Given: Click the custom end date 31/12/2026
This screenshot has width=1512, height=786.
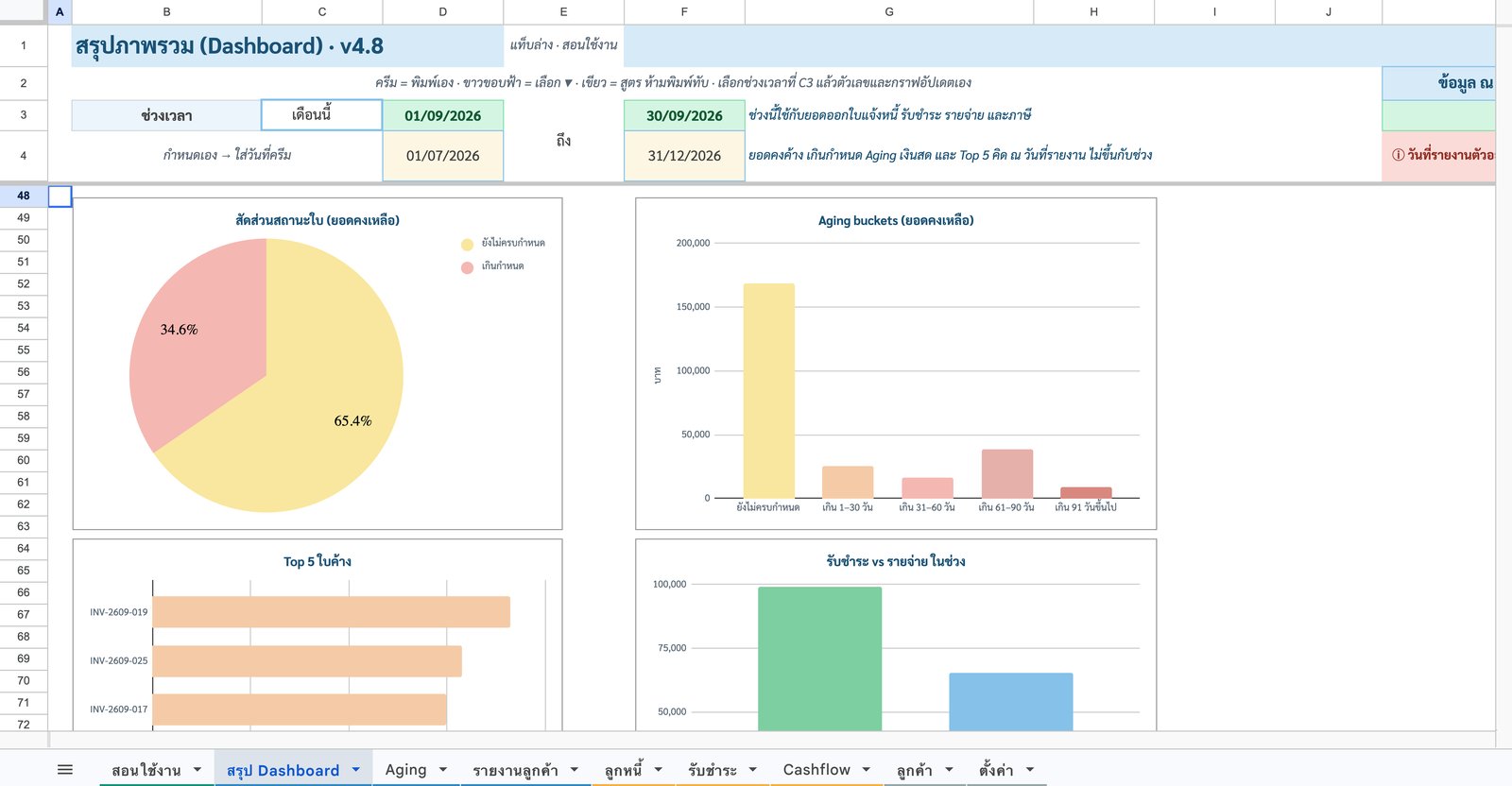Looking at the screenshot, I should coord(684,156).
